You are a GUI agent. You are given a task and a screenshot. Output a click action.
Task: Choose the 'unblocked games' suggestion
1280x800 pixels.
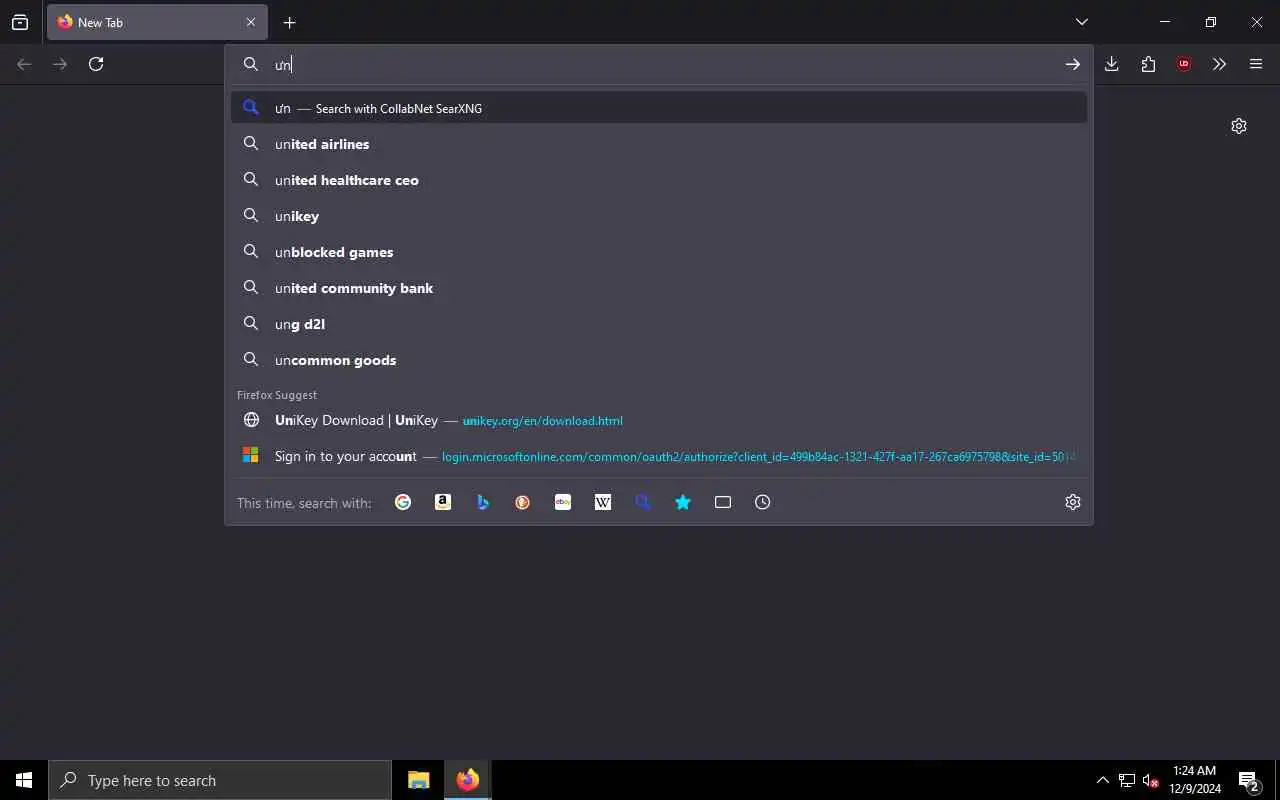pyautogui.click(x=659, y=252)
